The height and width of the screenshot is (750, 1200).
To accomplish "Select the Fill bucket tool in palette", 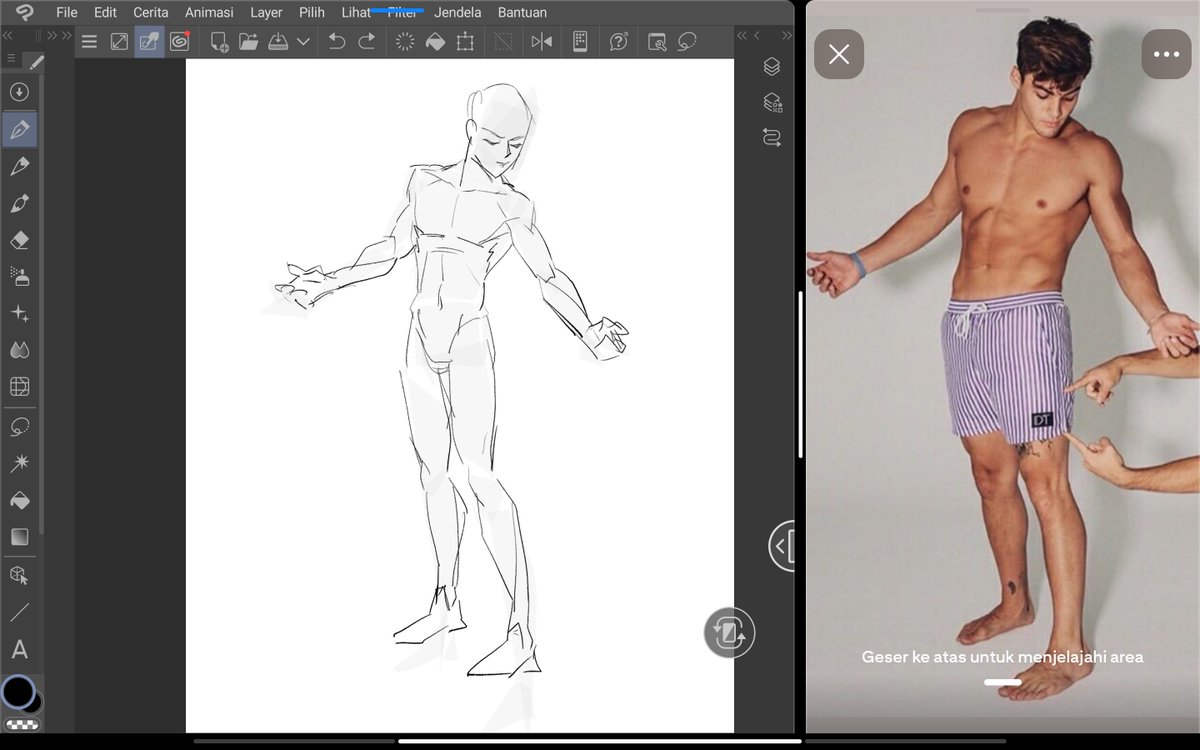I will click(19, 500).
